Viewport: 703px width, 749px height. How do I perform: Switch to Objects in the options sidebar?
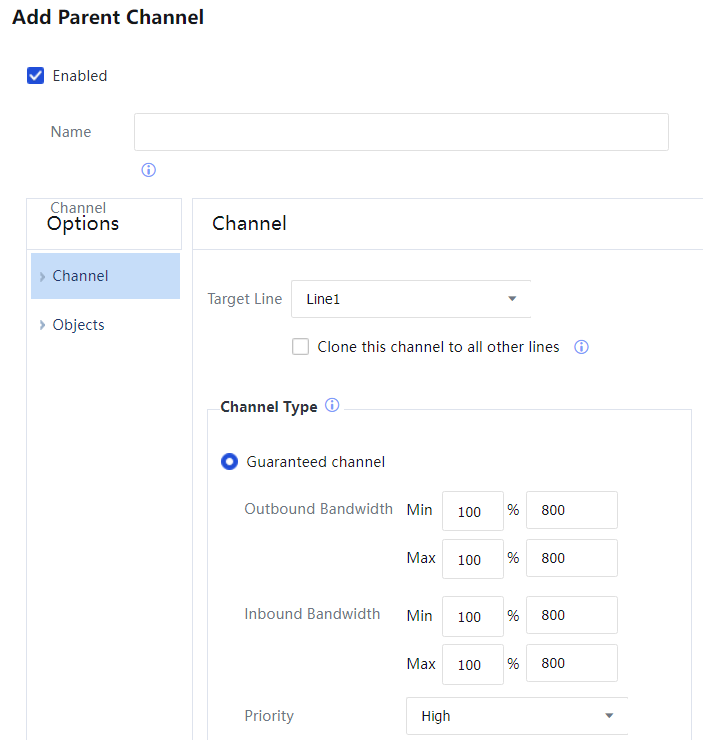coord(78,325)
